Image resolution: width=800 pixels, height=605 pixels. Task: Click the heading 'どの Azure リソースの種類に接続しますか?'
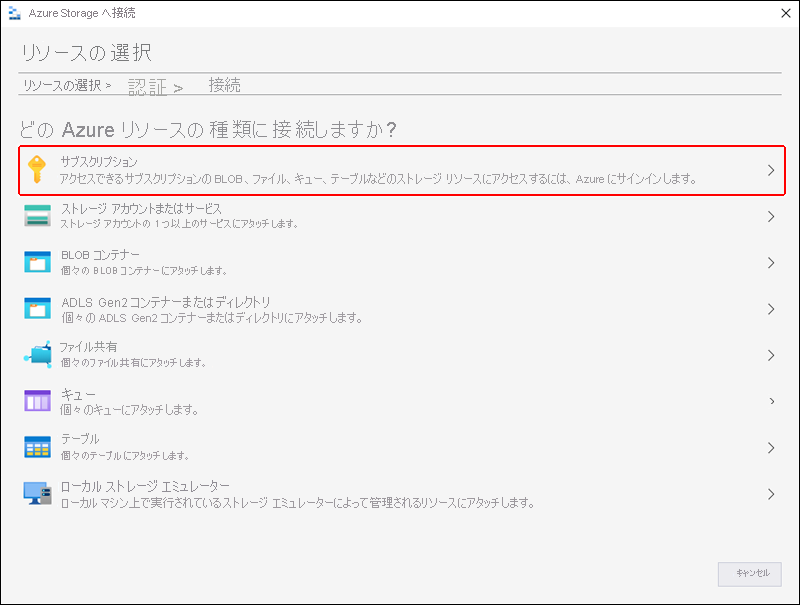click(x=208, y=130)
